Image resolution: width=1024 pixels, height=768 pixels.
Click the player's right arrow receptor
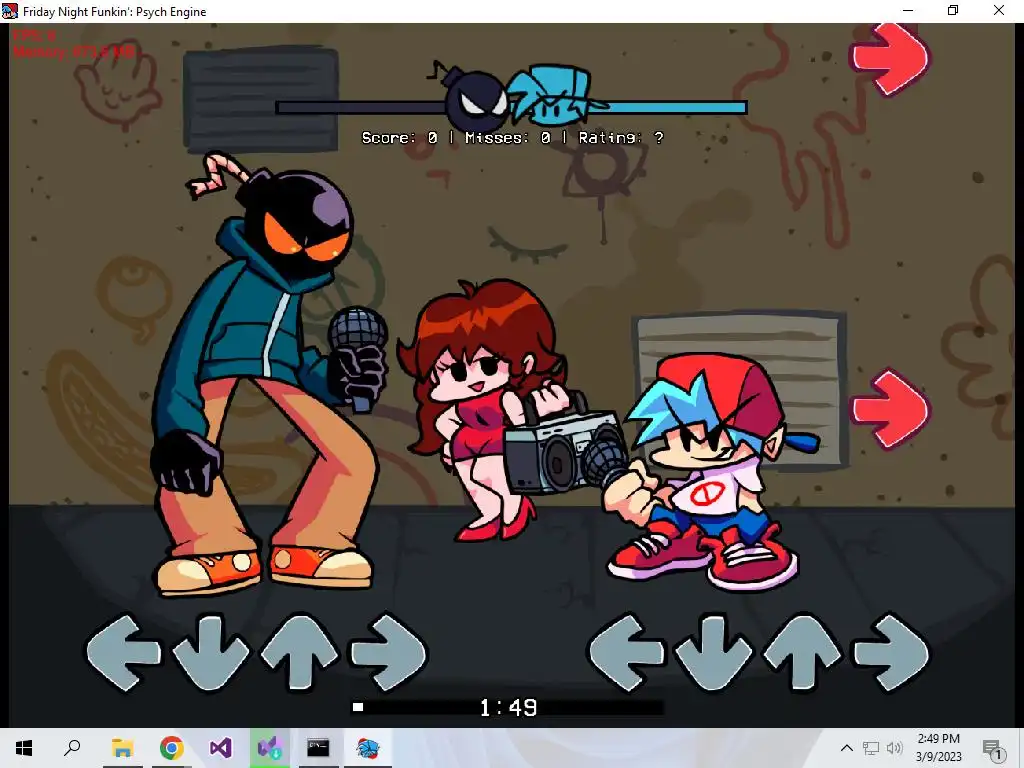coord(891,652)
